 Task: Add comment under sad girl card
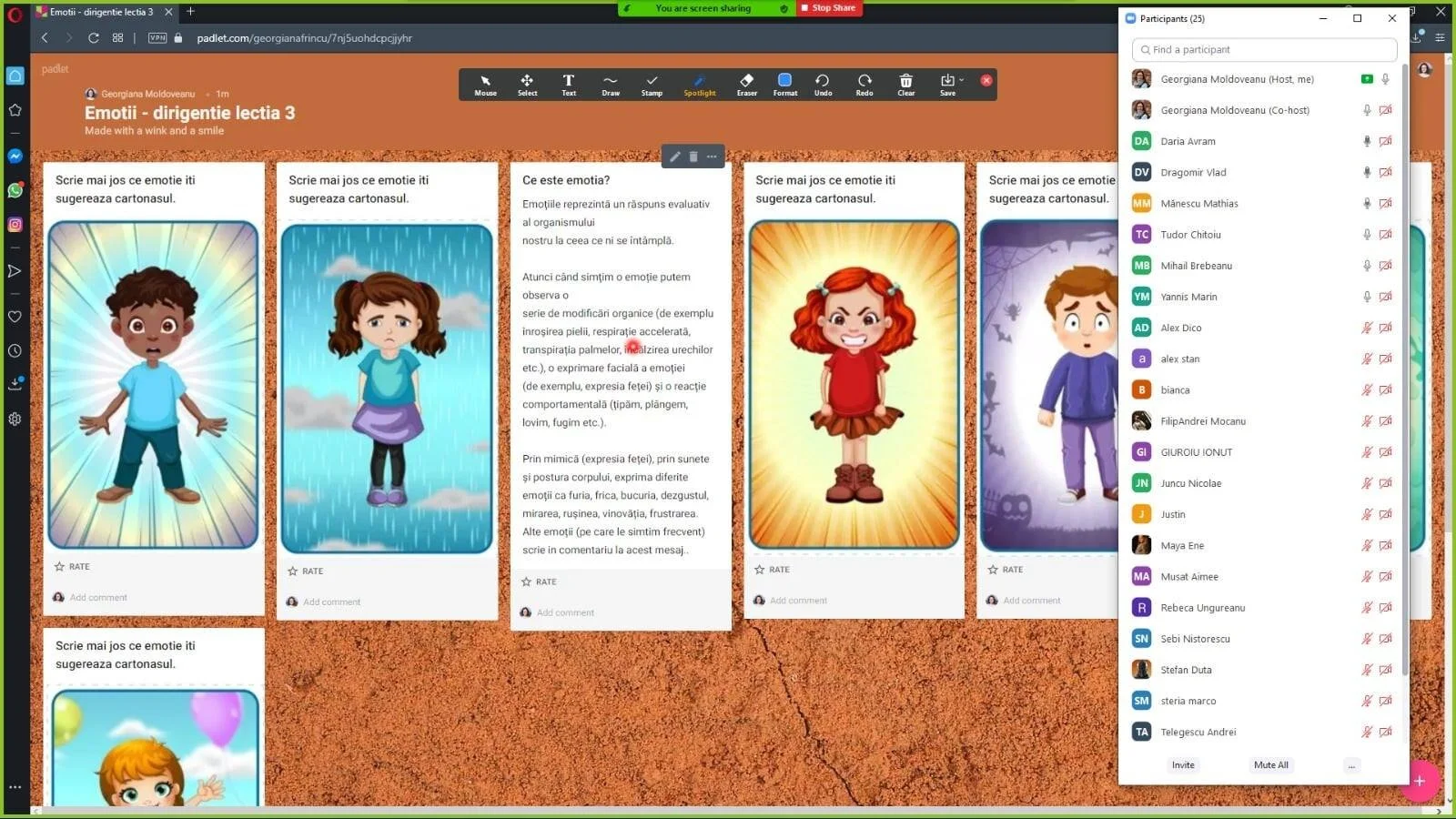[x=331, y=602]
